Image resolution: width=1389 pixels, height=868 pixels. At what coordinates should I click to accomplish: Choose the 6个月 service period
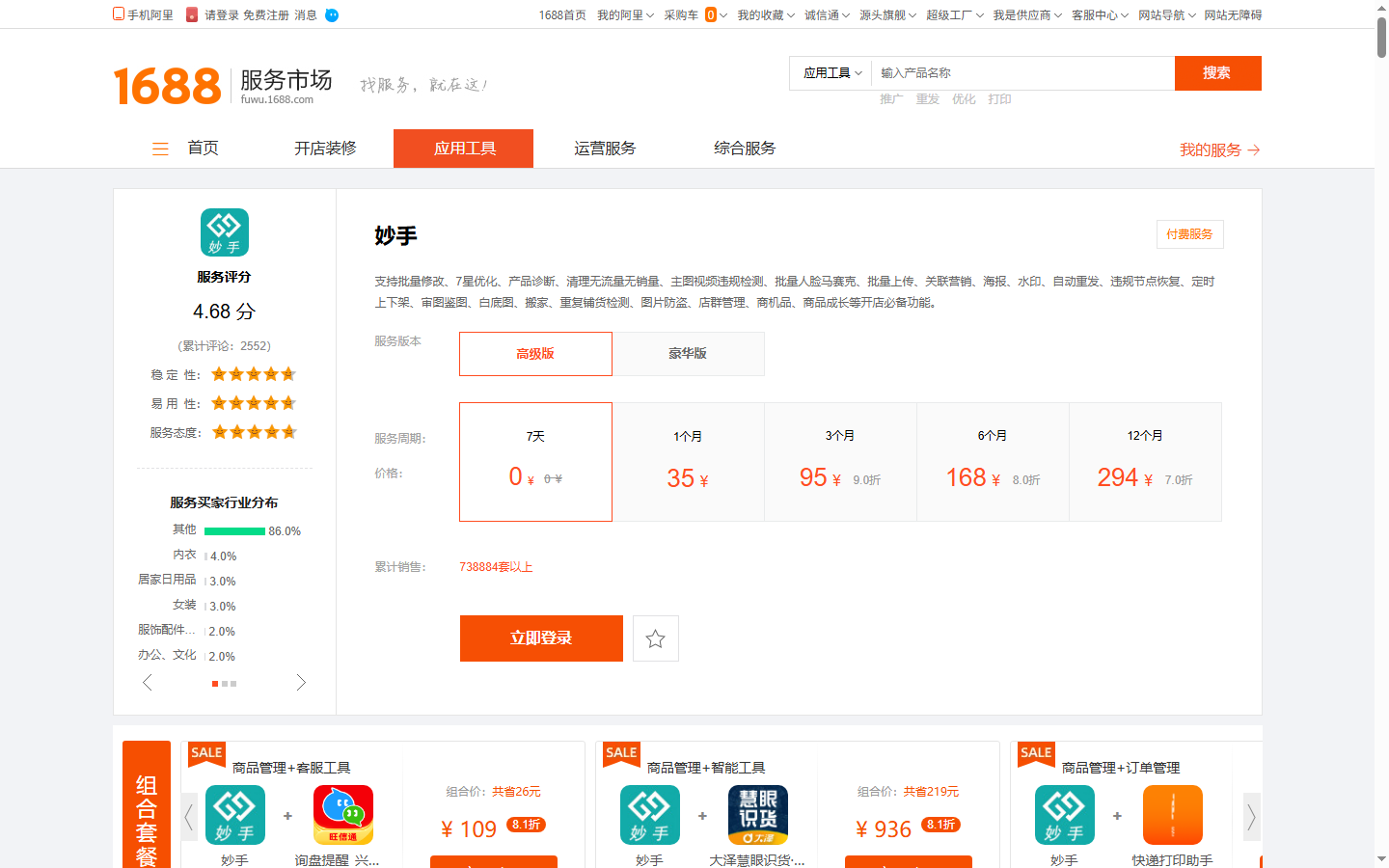pos(993,462)
